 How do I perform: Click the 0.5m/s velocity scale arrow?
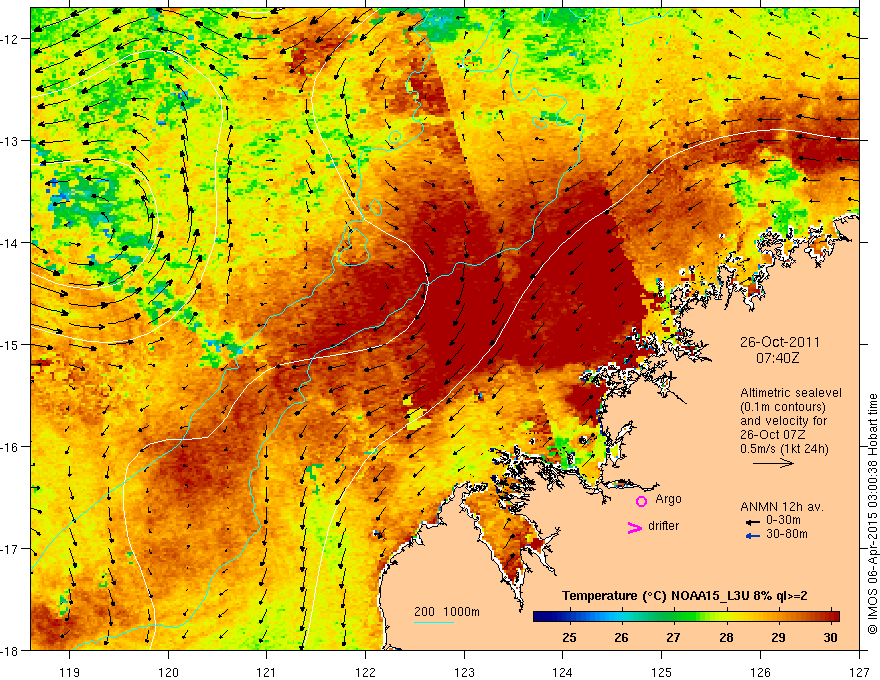click(773, 463)
